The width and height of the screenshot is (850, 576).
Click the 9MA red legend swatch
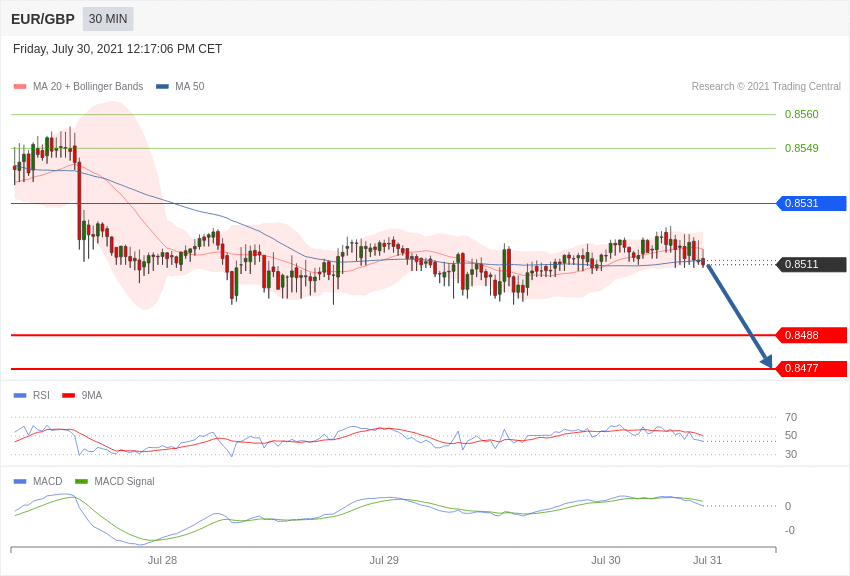[x=69, y=396]
